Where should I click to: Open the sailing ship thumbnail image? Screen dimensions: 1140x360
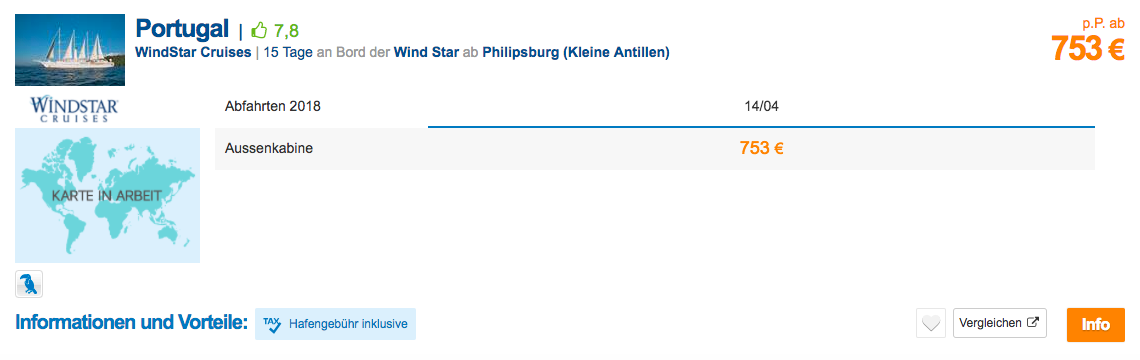[x=70, y=50]
